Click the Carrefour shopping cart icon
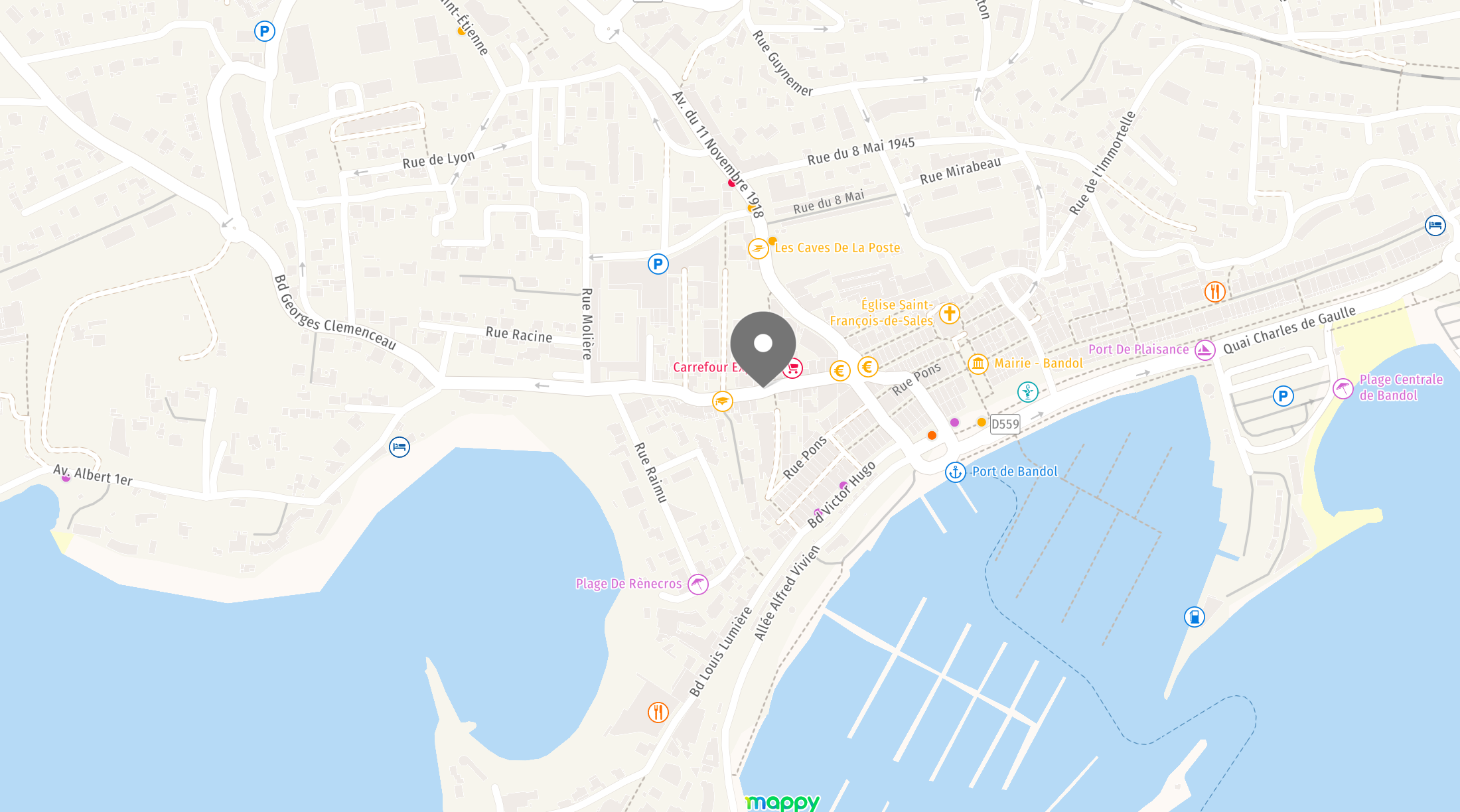Viewport: 1460px width, 812px height. 793,368
